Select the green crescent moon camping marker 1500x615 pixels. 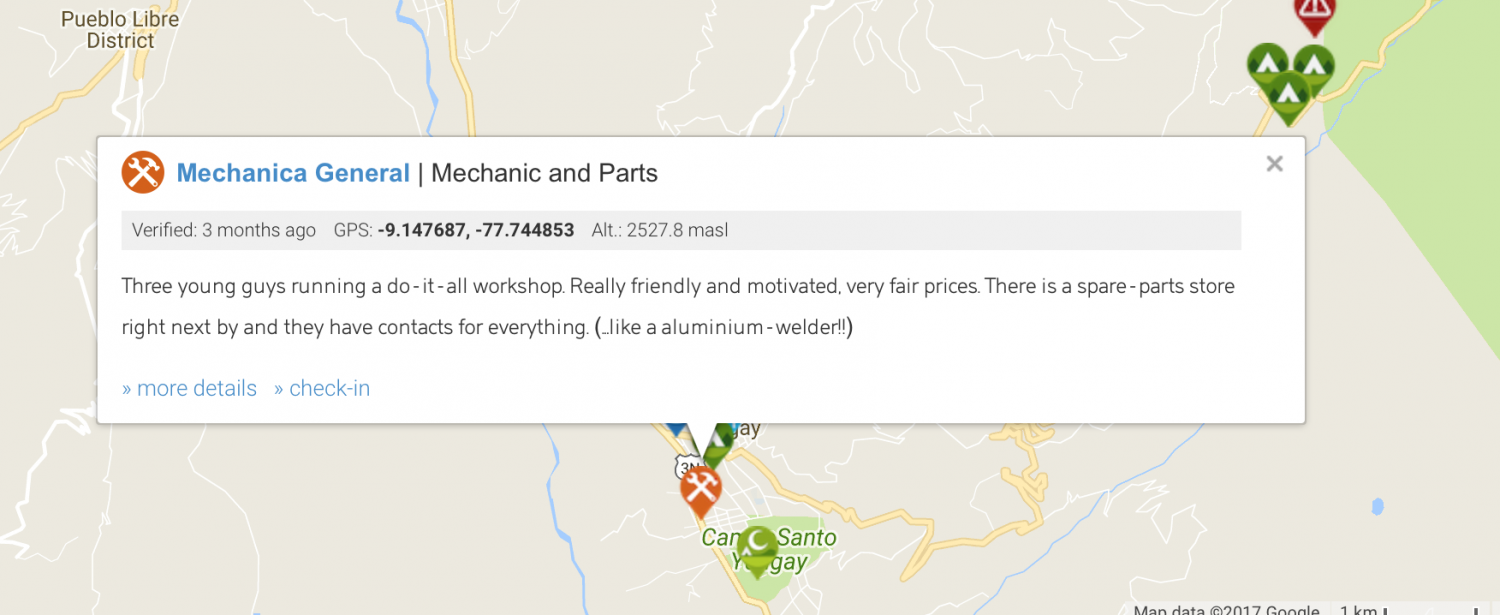[759, 547]
